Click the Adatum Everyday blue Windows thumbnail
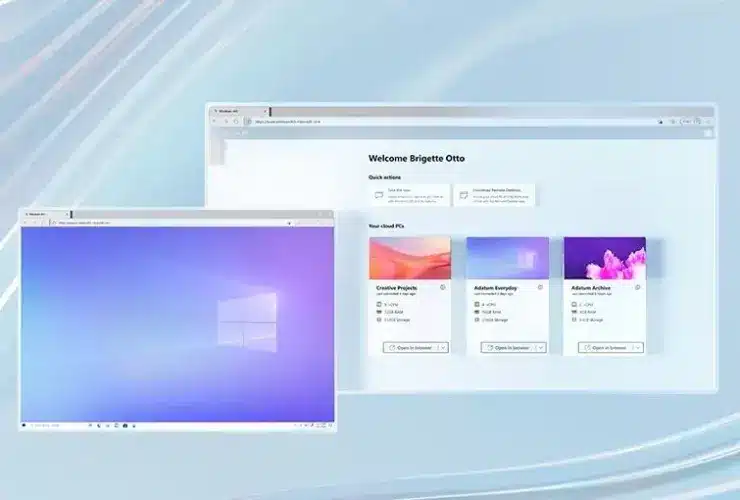 (508, 258)
